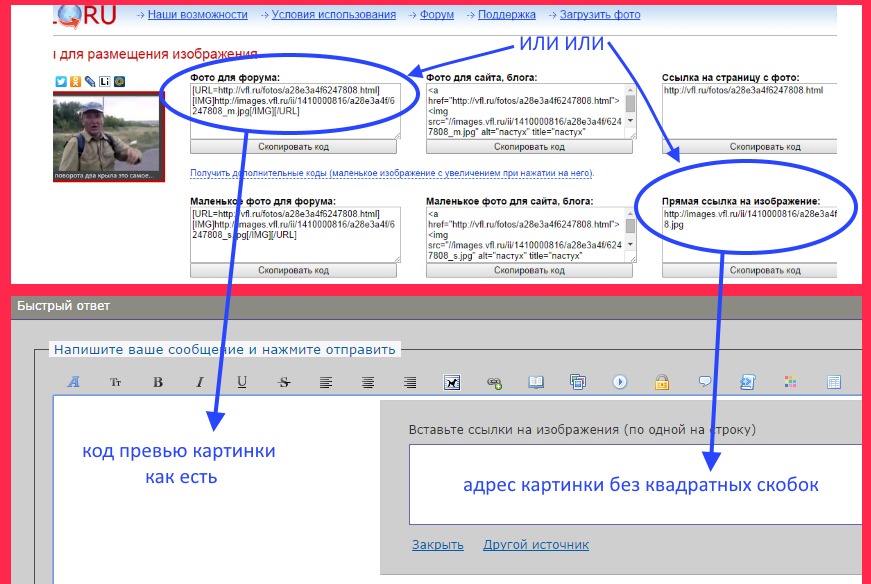Click the padlock hidden-text icon
The height and width of the screenshot is (584, 871).
pyautogui.click(x=662, y=382)
